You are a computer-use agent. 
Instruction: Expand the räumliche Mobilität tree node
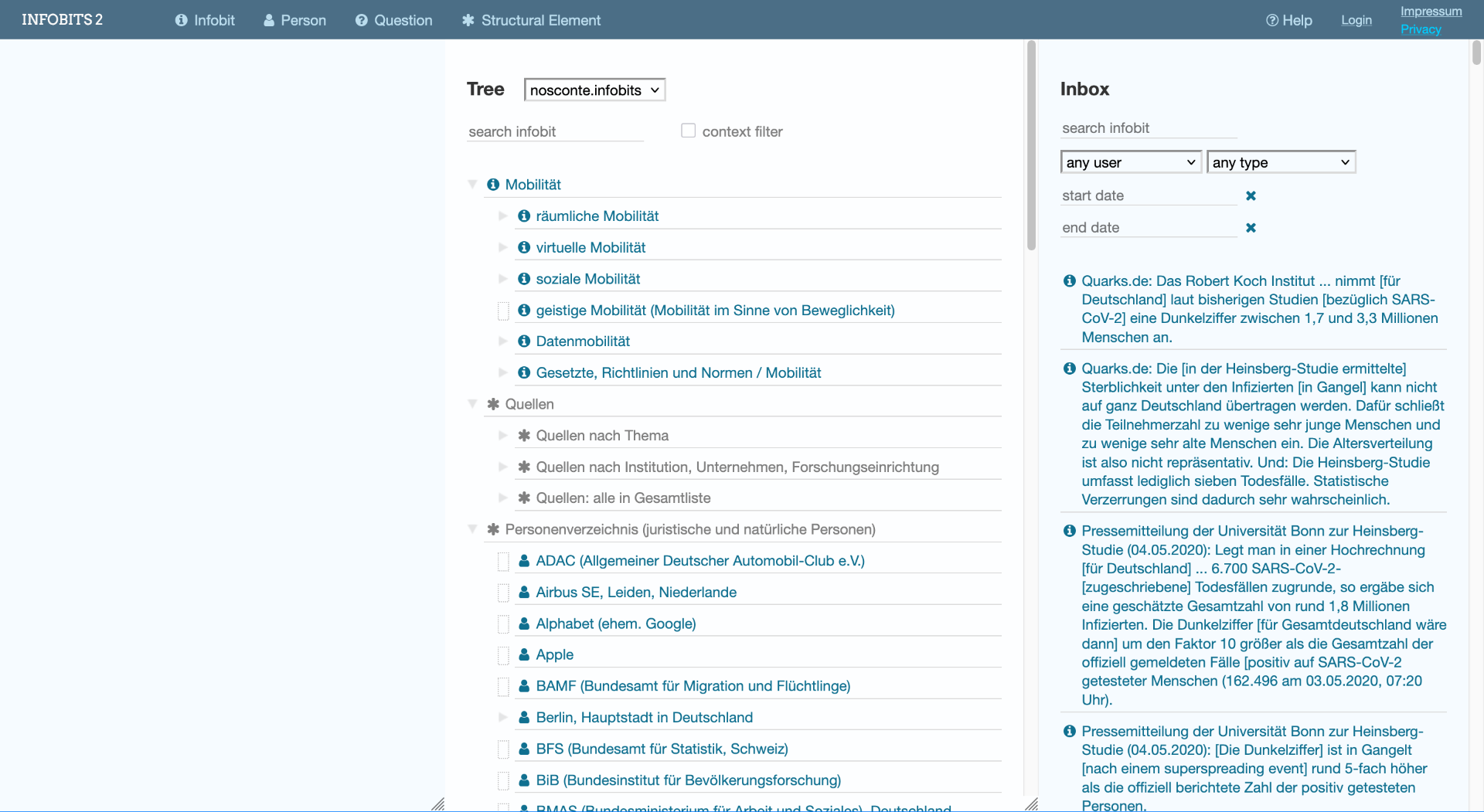coord(502,216)
